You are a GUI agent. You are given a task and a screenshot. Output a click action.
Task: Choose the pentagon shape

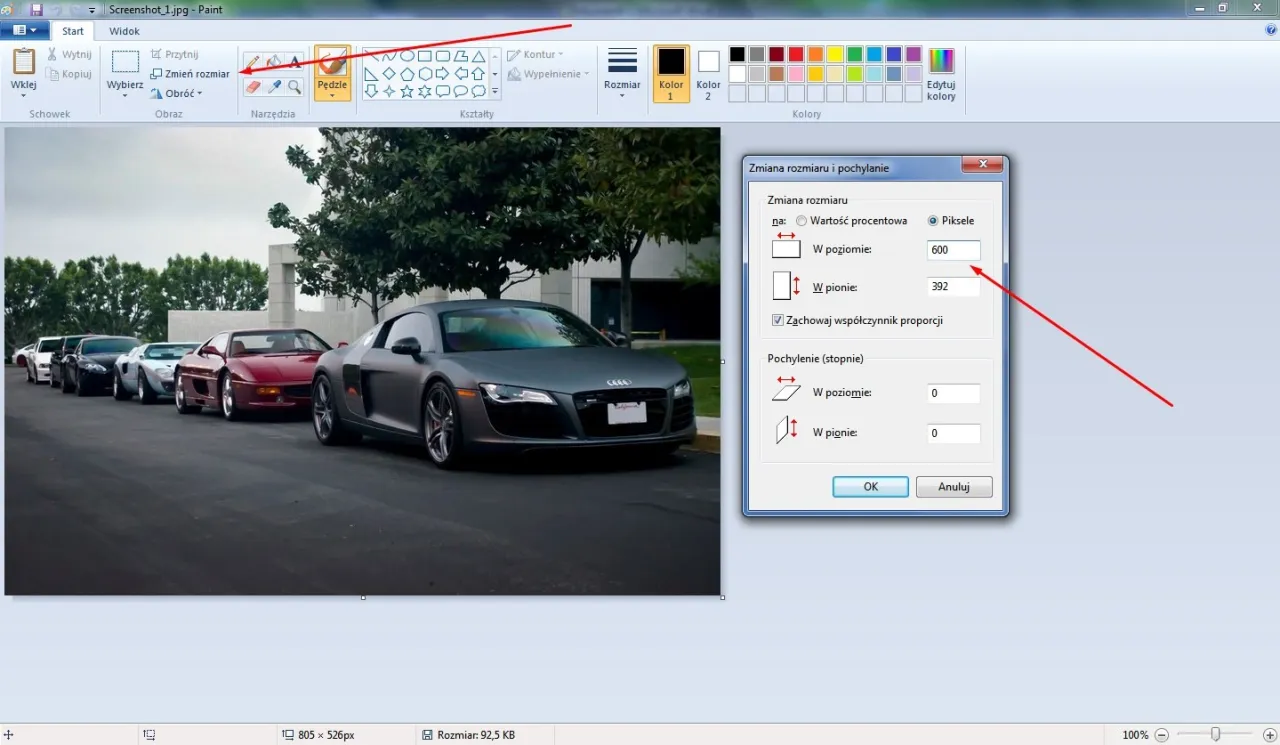click(x=407, y=74)
